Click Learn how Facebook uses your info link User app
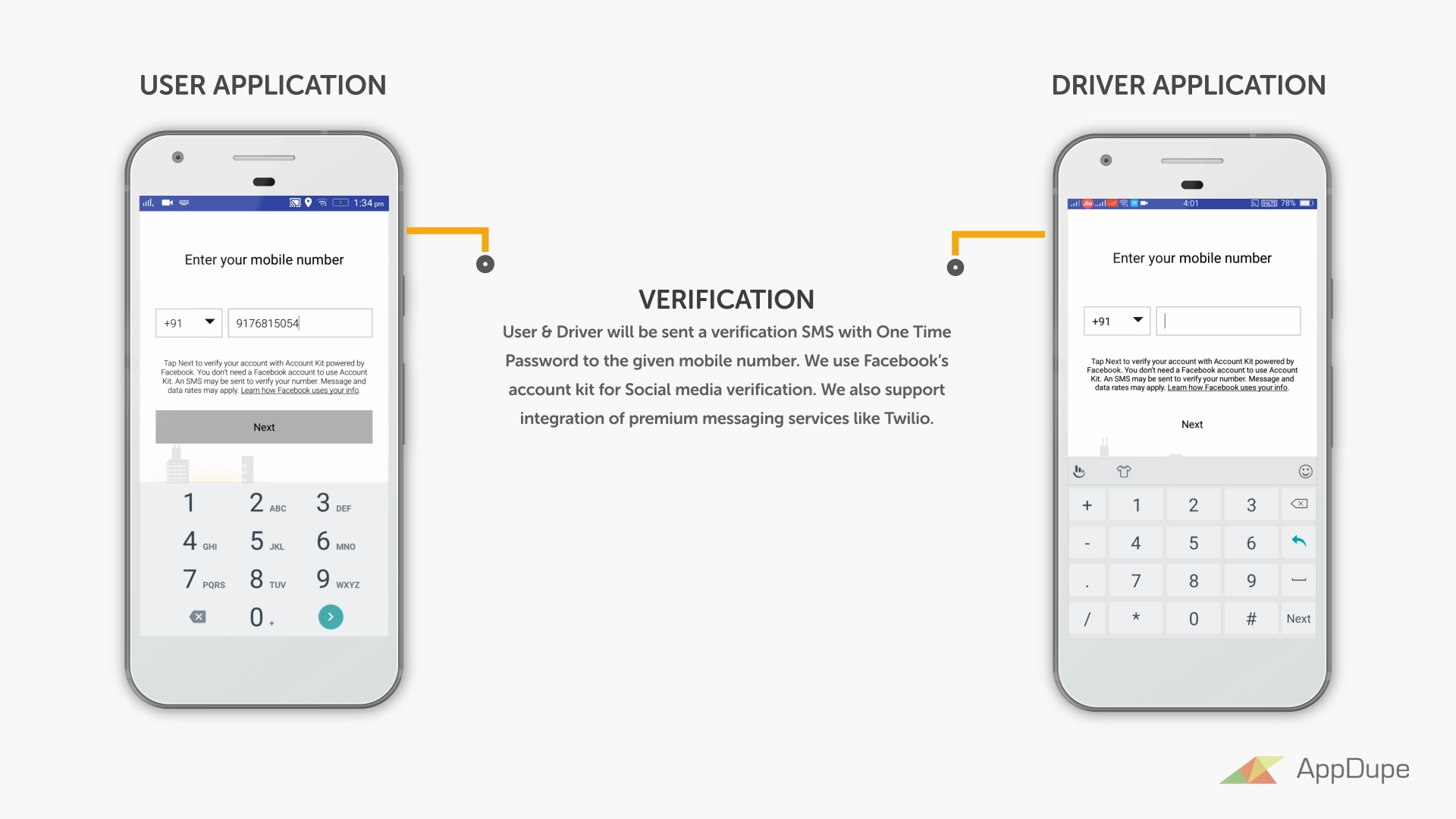 click(300, 390)
